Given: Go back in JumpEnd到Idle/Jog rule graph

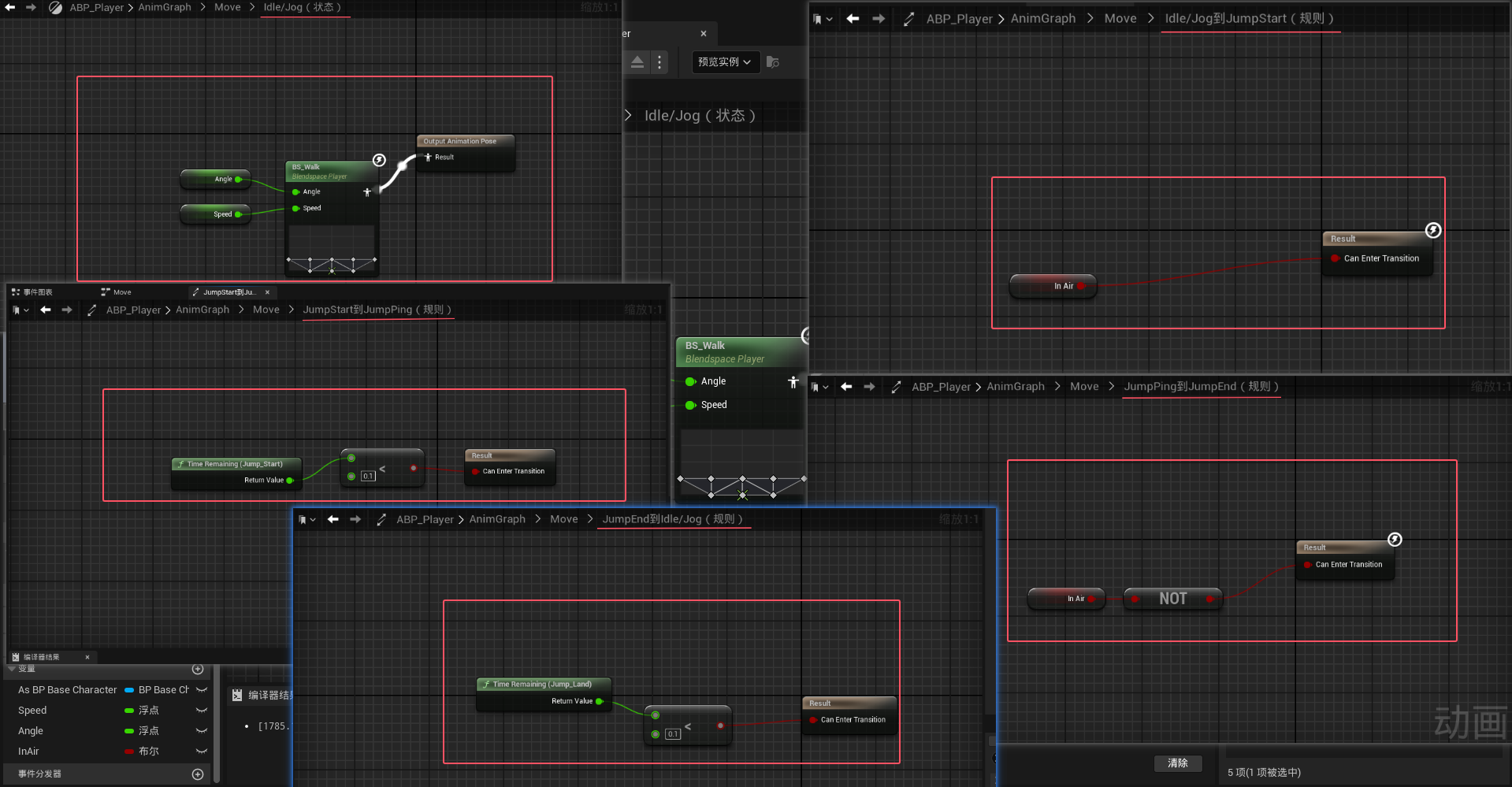Looking at the screenshot, I should pos(333,519).
